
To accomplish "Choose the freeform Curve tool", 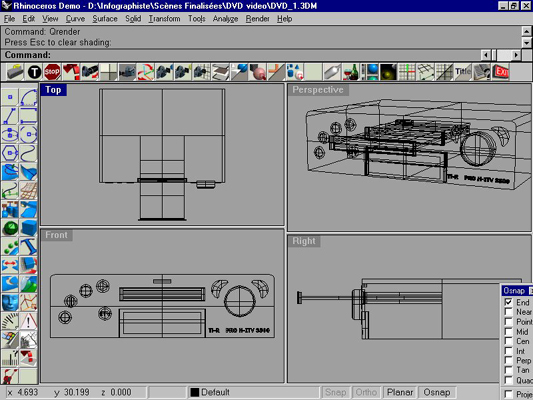I will pyautogui.click(x=29, y=153).
